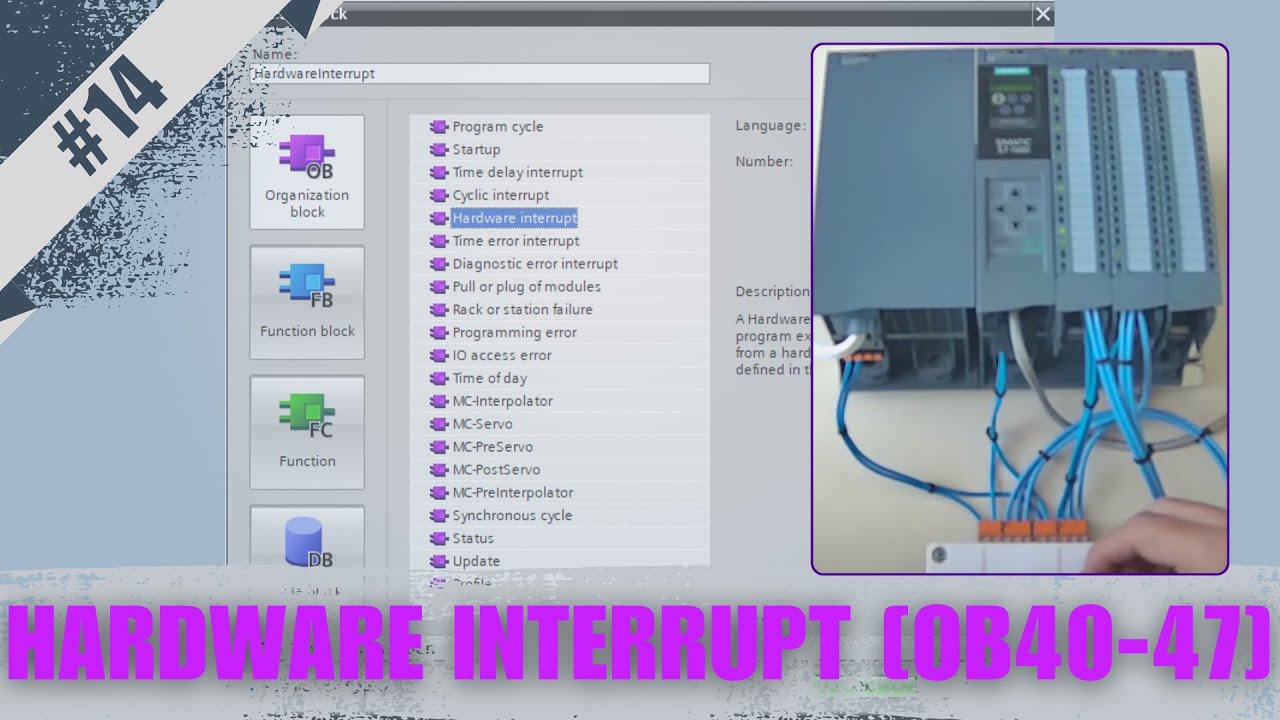Screen dimensions: 1280x720
Task: Click the IO access error icon
Action: (x=438, y=356)
